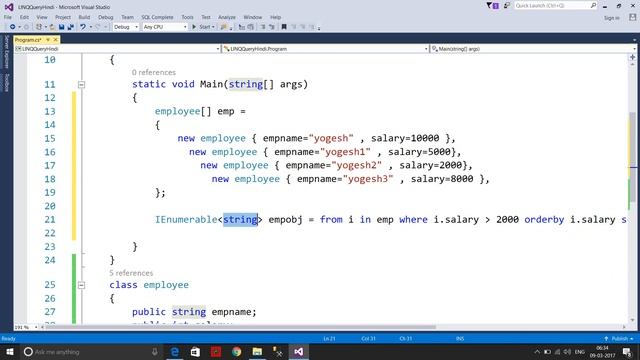Click the split editor handle above scrollbar

[x=633, y=57]
